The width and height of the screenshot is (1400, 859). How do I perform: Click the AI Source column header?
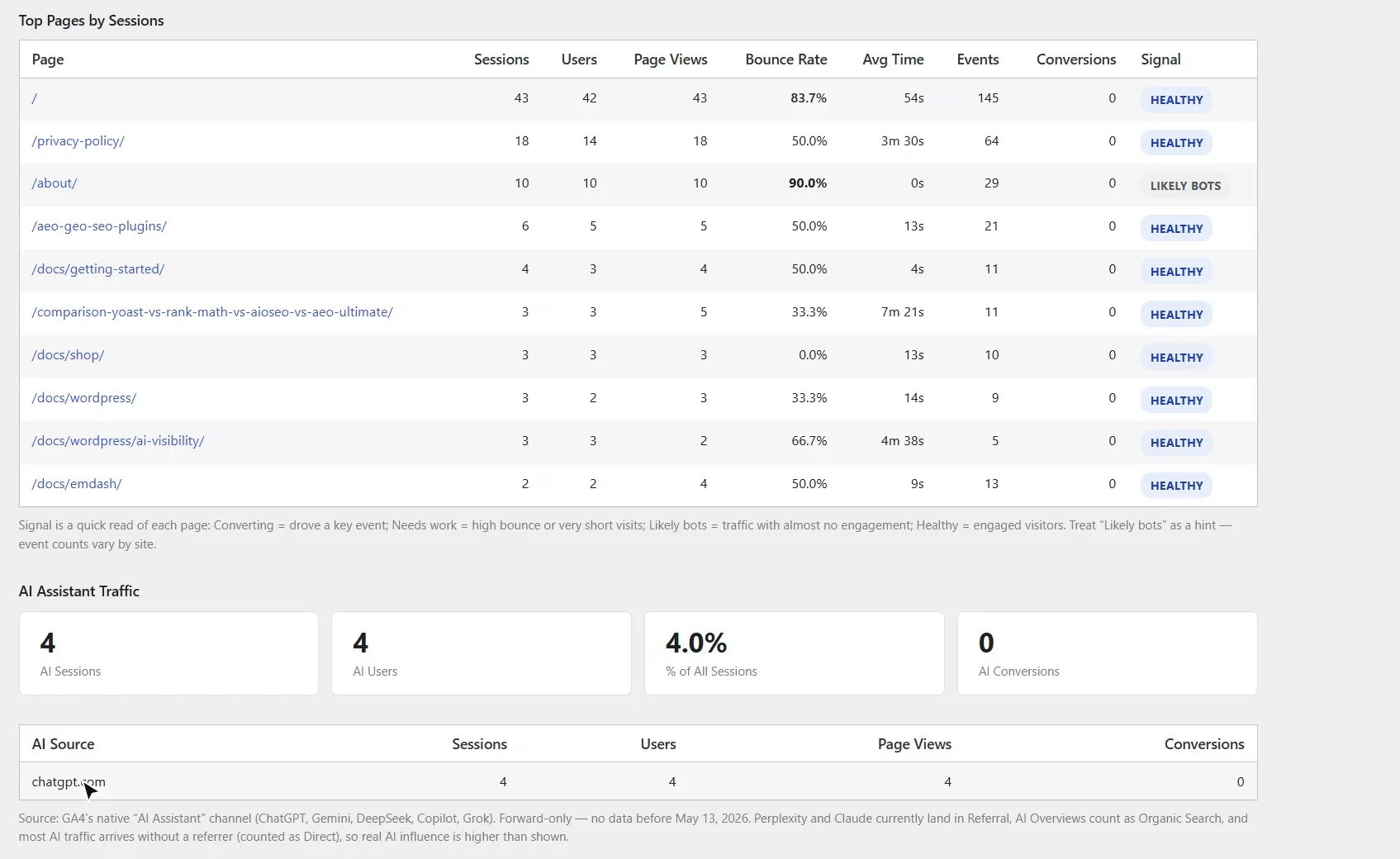[x=63, y=744]
